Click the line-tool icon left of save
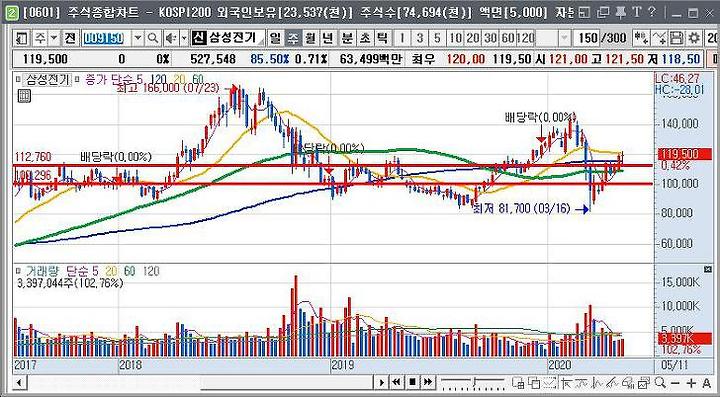720x397 pixels. click(x=659, y=38)
